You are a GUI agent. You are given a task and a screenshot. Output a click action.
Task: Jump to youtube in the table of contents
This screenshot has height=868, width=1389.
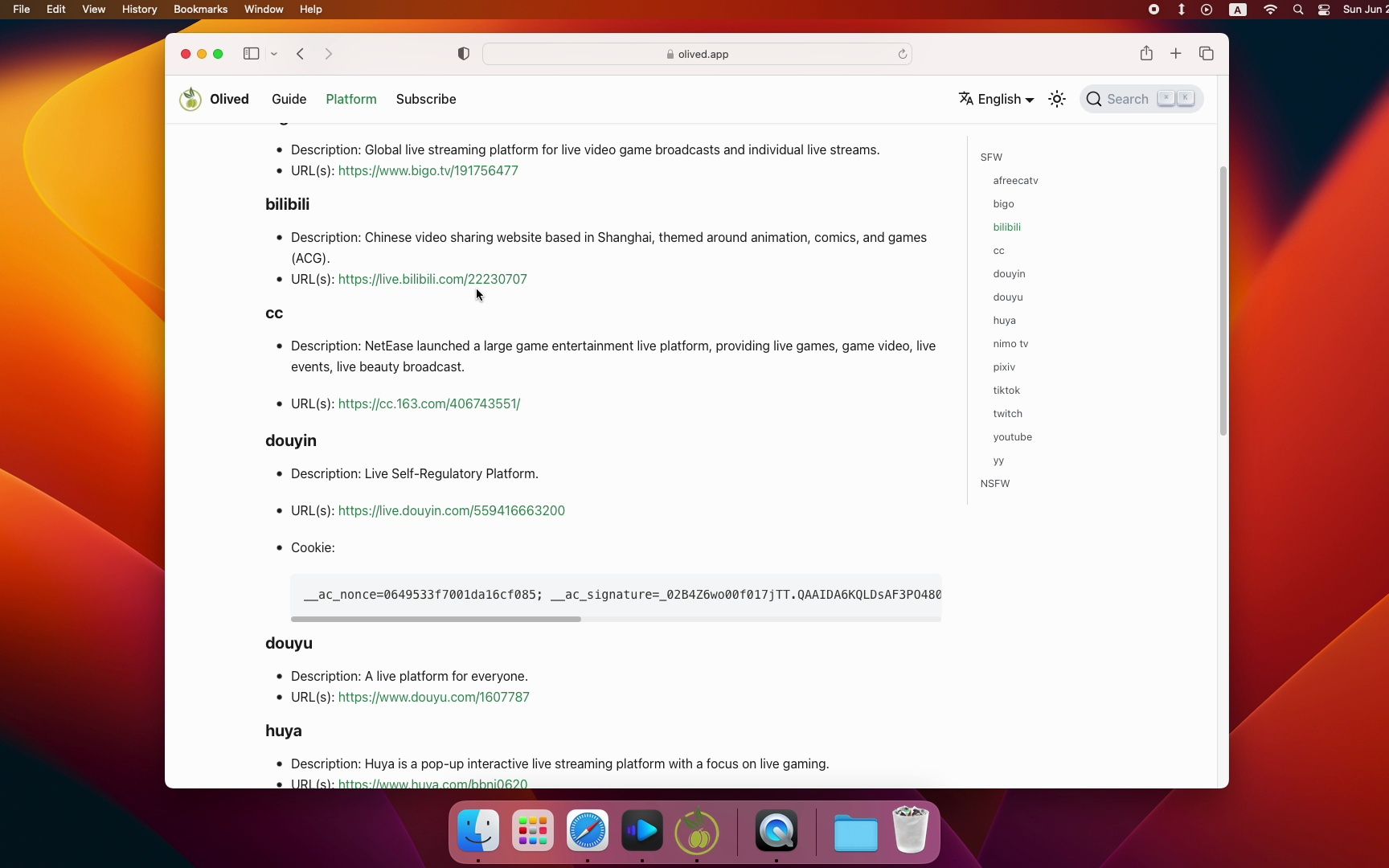pos(1012,437)
